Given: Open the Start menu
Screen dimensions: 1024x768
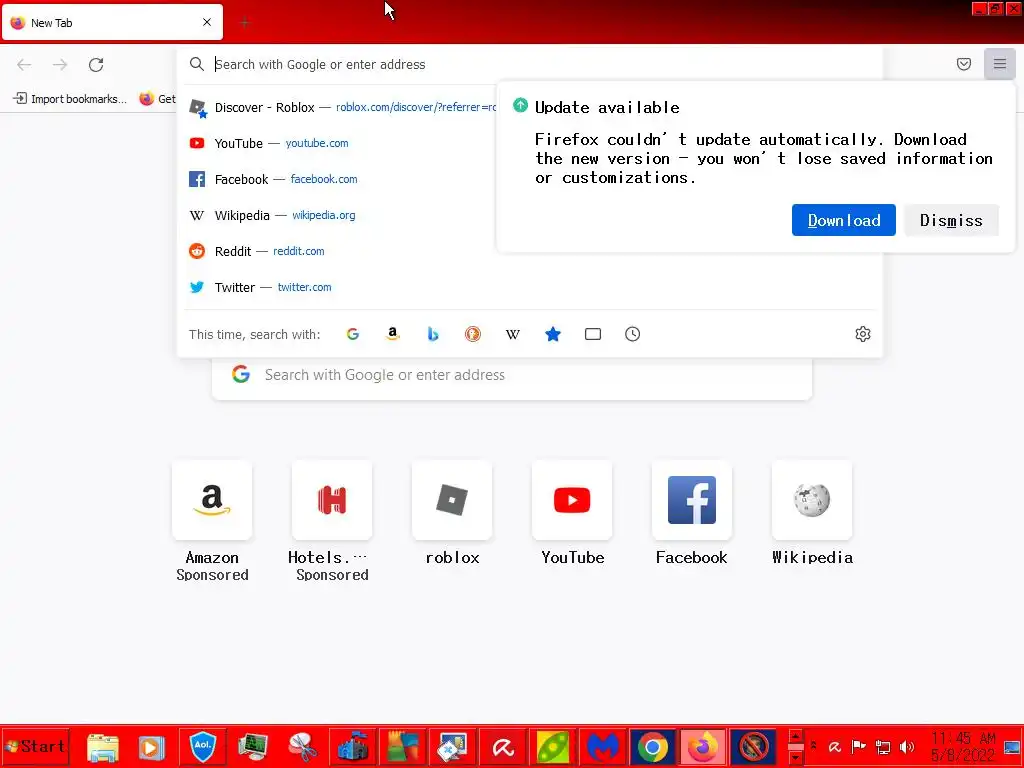Looking at the screenshot, I should pyautogui.click(x=35, y=746).
